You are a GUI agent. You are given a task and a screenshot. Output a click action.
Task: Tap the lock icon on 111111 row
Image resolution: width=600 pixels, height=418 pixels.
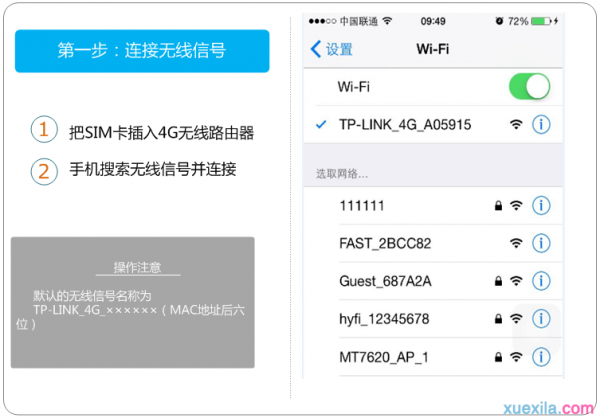pos(498,206)
